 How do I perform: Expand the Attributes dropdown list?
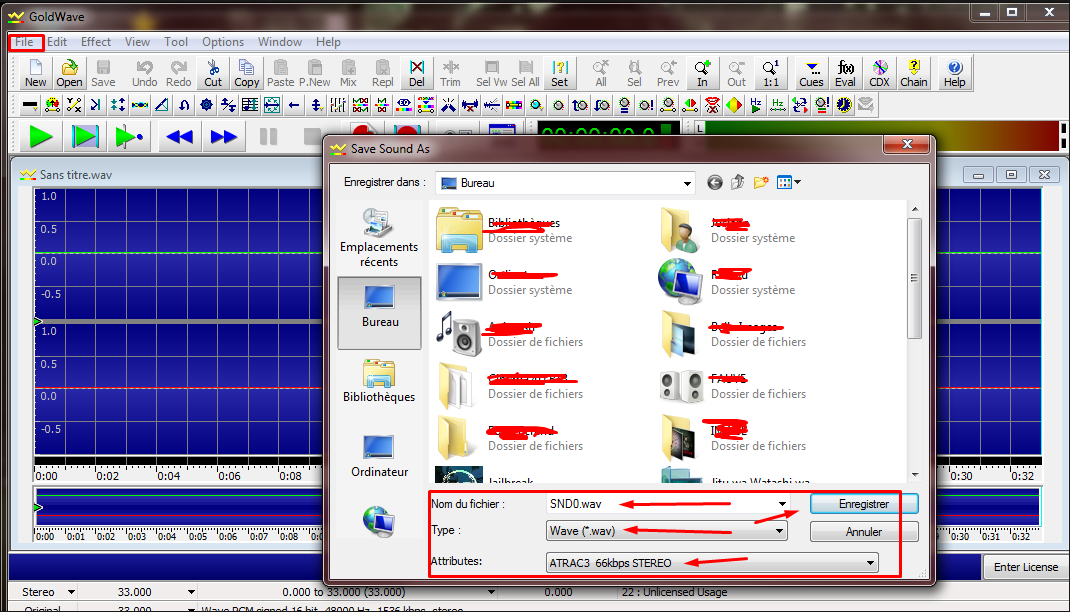pyautogui.click(x=871, y=563)
